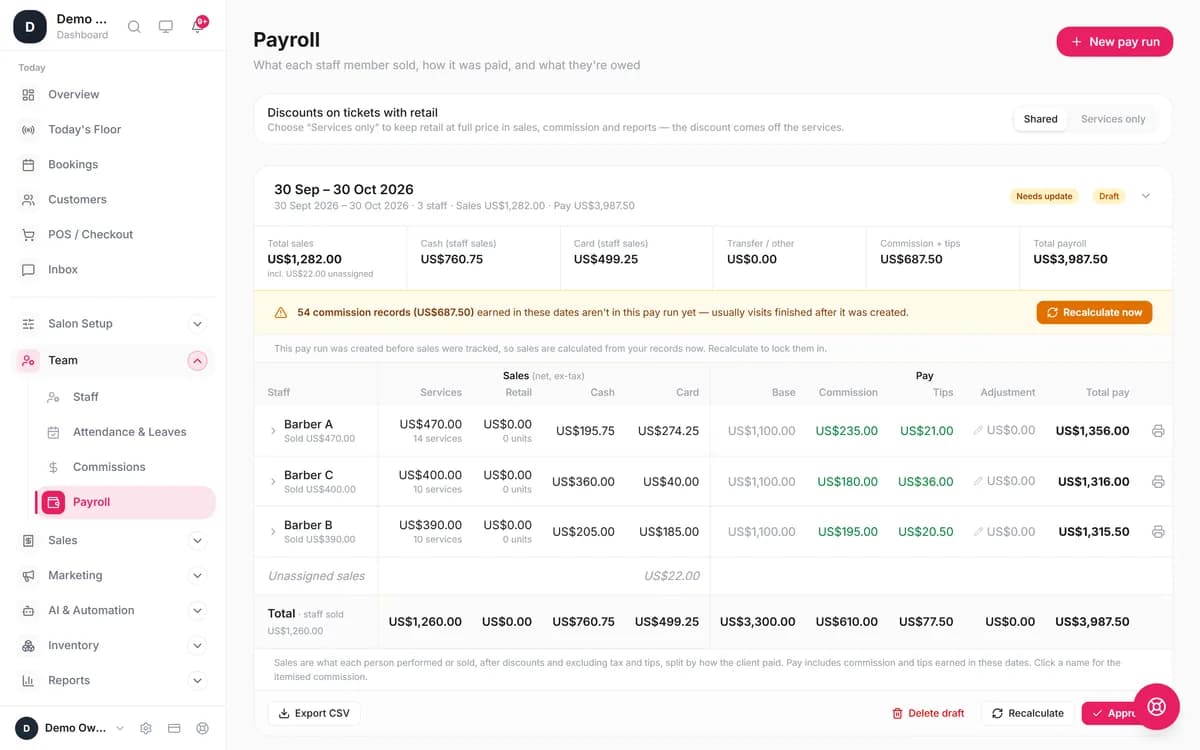Image resolution: width=1200 pixels, height=750 pixels.
Task: Export payroll as CSV
Action: coord(314,713)
